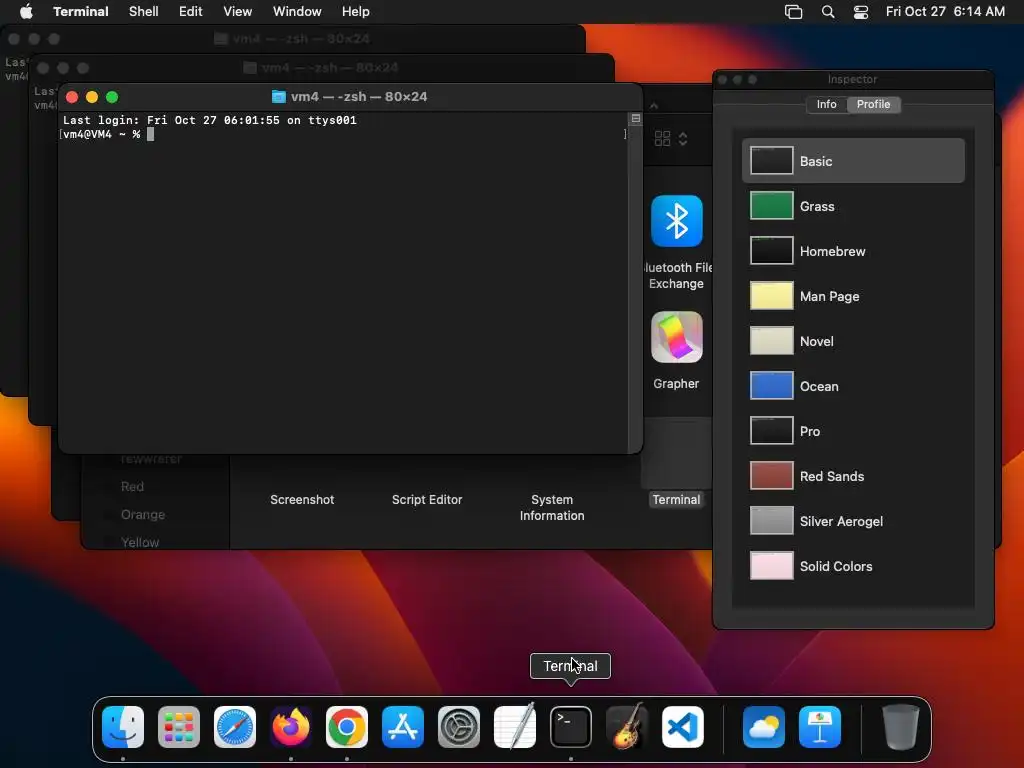Screen dimensions: 1024x768
Task: Apply the Ocean profile
Action: [853, 386]
